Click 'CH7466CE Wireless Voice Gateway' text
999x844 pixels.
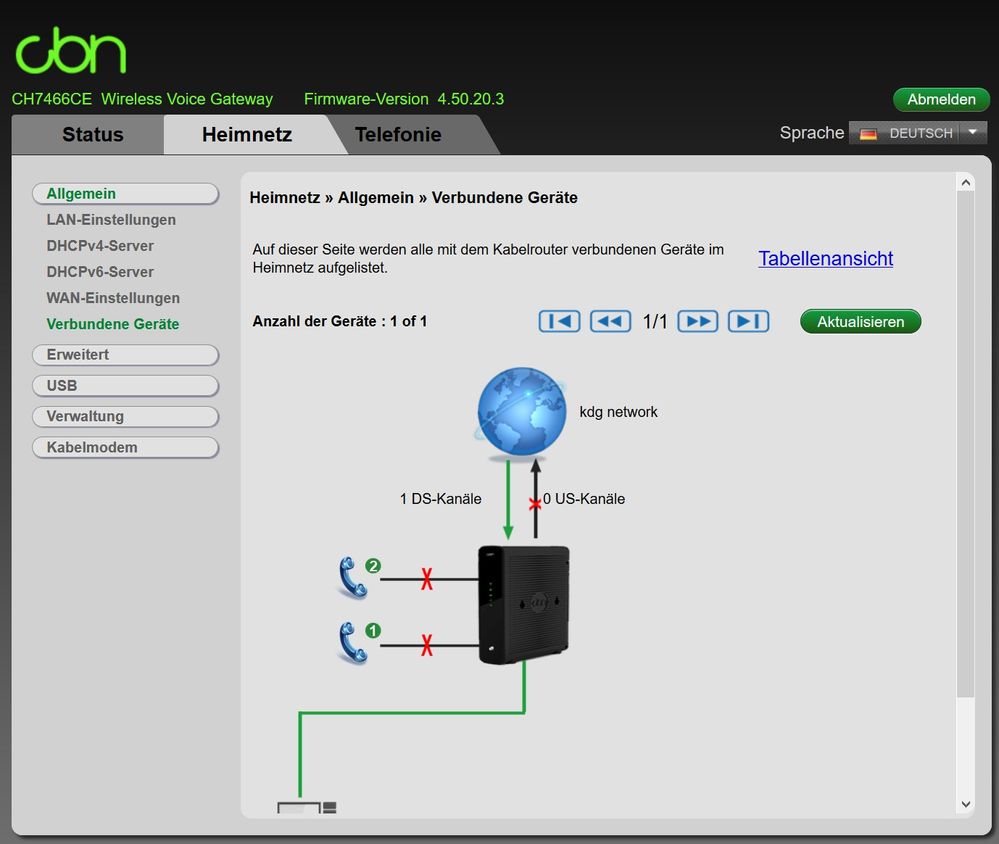(142, 99)
